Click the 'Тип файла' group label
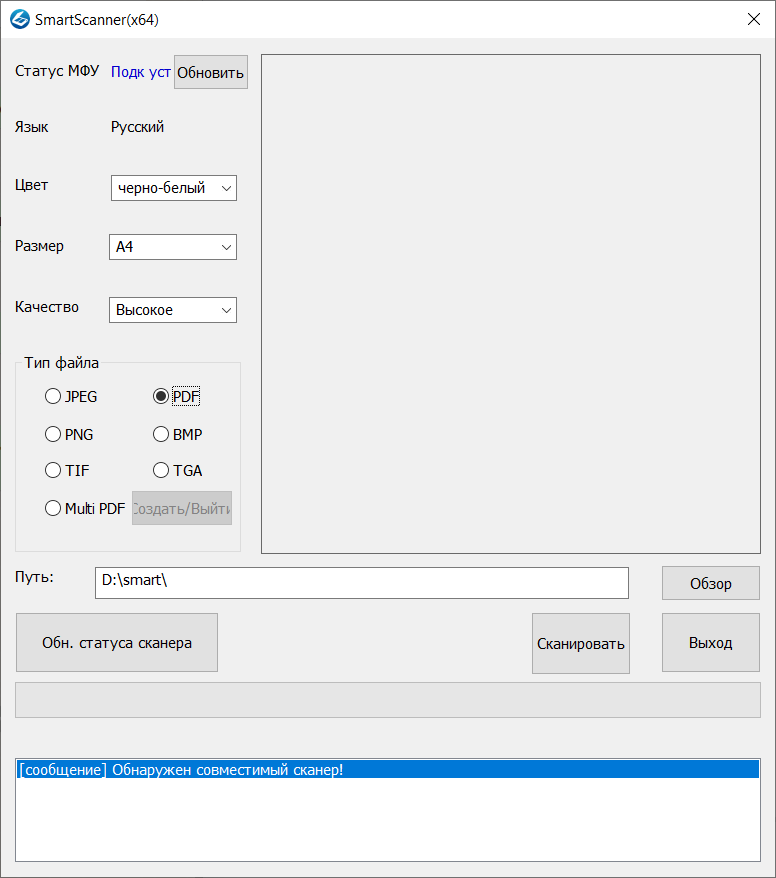 pos(62,363)
